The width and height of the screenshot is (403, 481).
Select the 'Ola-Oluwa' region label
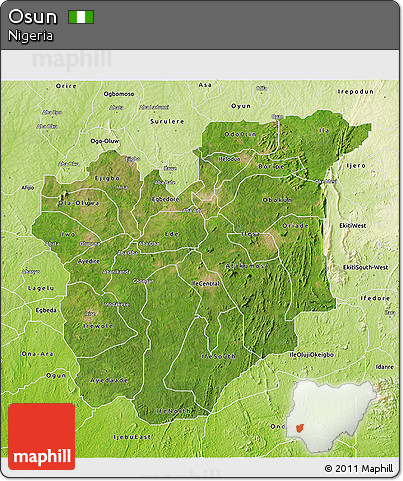[x=78, y=203]
